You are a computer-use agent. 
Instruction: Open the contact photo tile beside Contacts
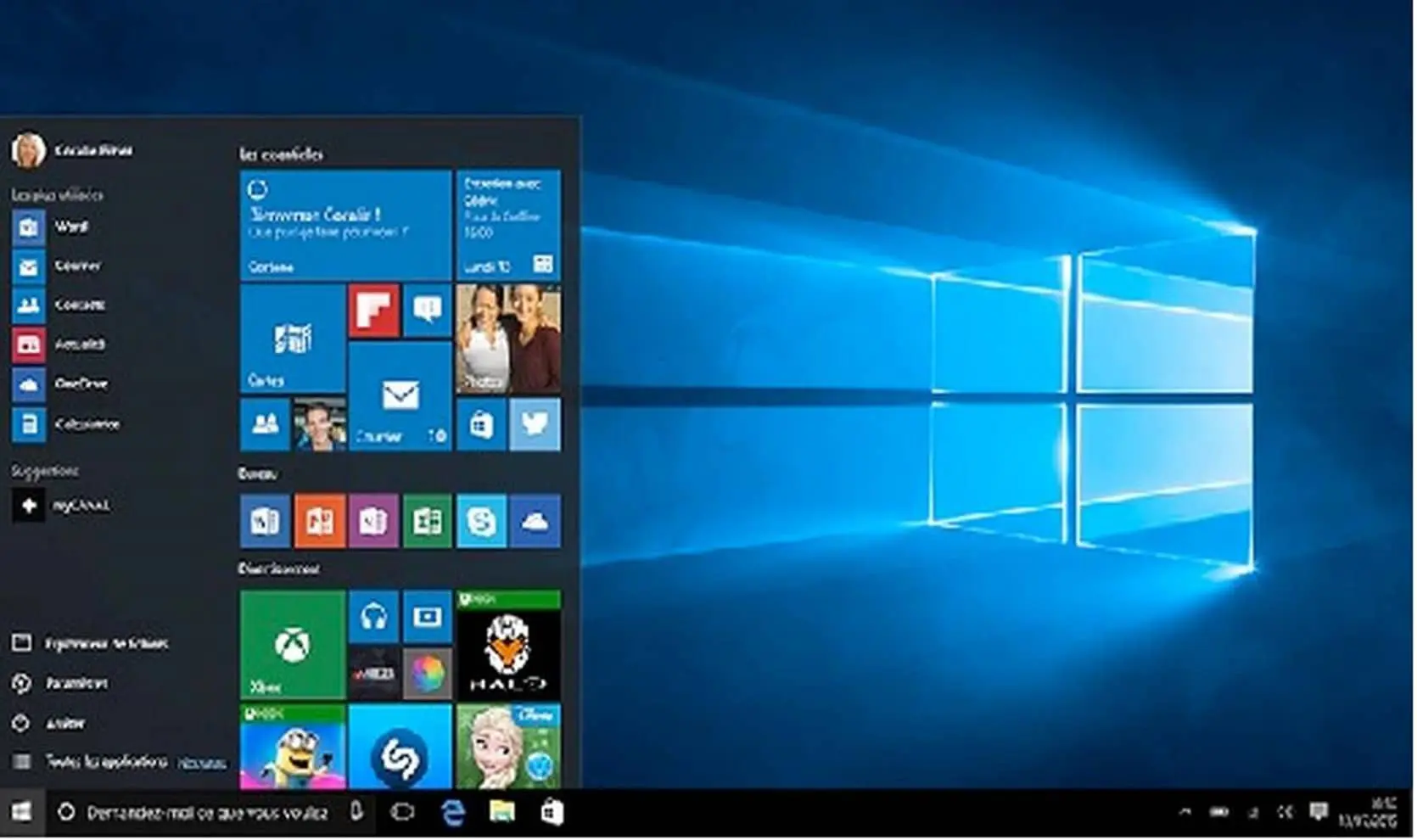(319, 423)
